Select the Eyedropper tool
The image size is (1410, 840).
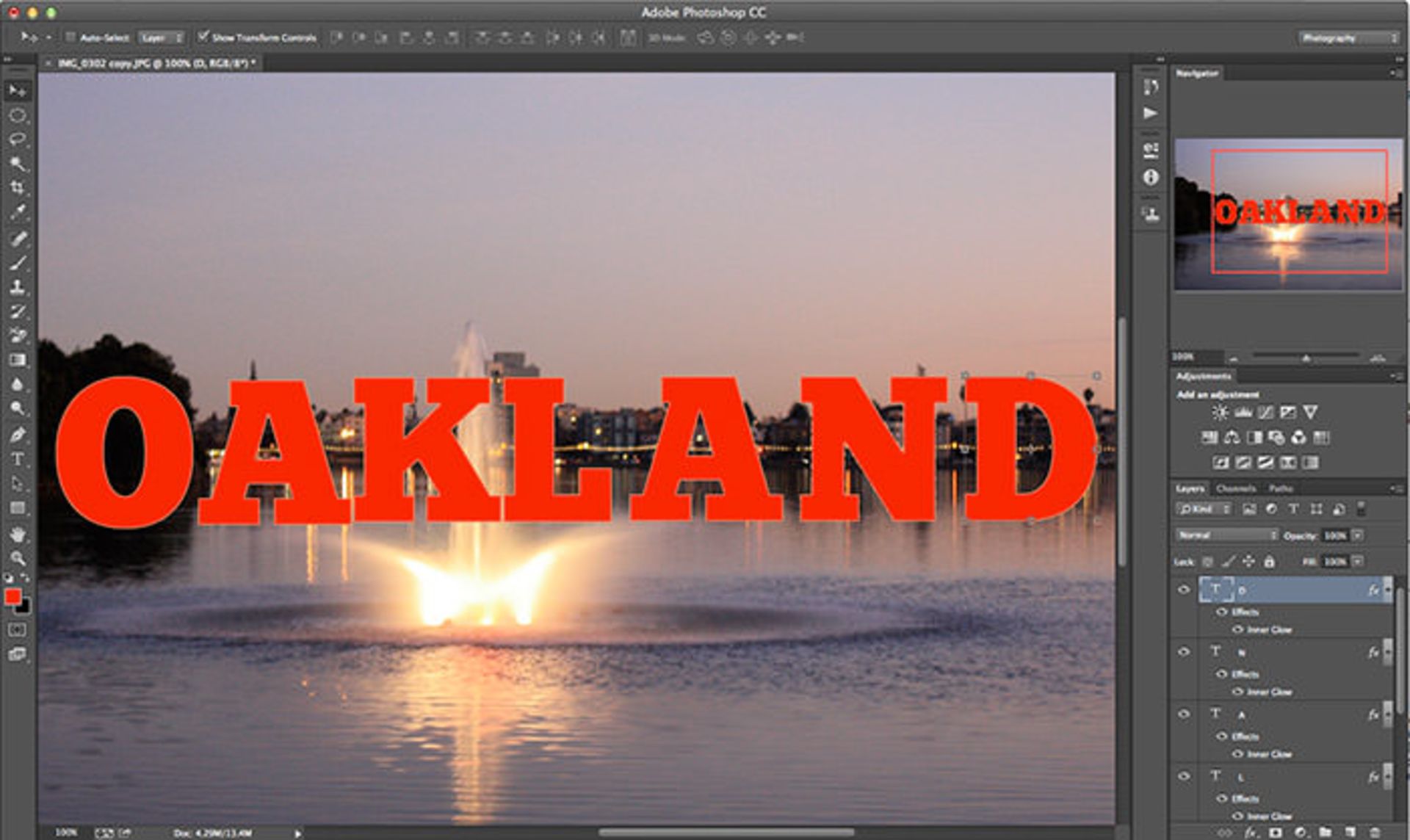click(x=18, y=213)
